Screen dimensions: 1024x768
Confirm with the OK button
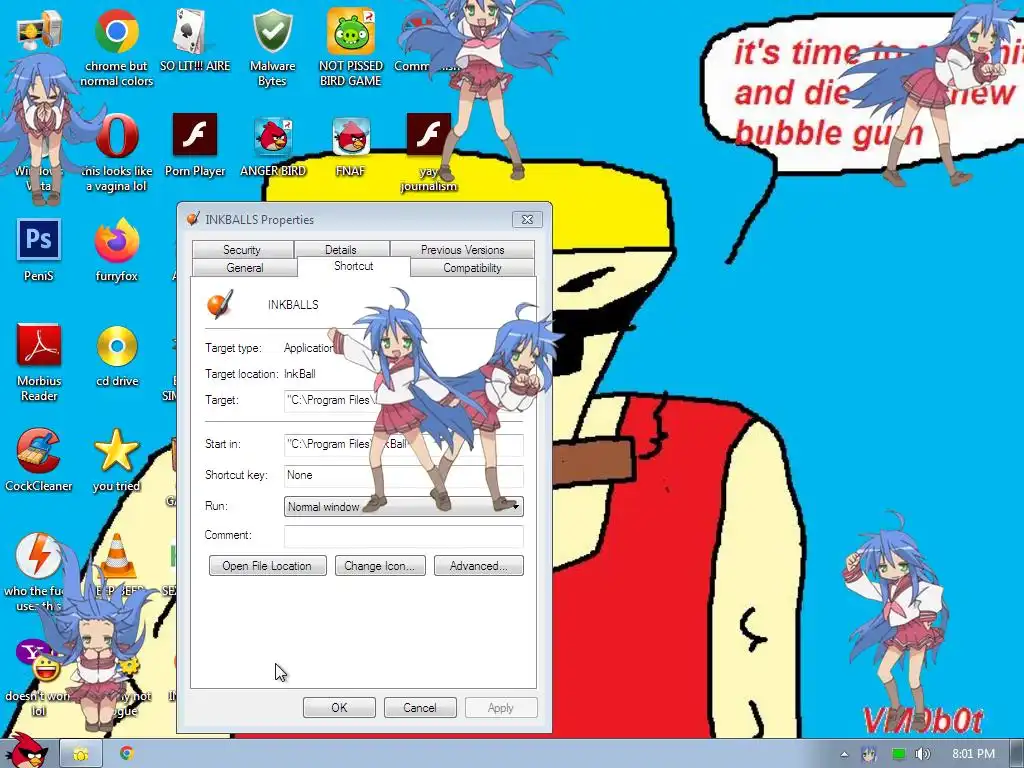pyautogui.click(x=339, y=707)
